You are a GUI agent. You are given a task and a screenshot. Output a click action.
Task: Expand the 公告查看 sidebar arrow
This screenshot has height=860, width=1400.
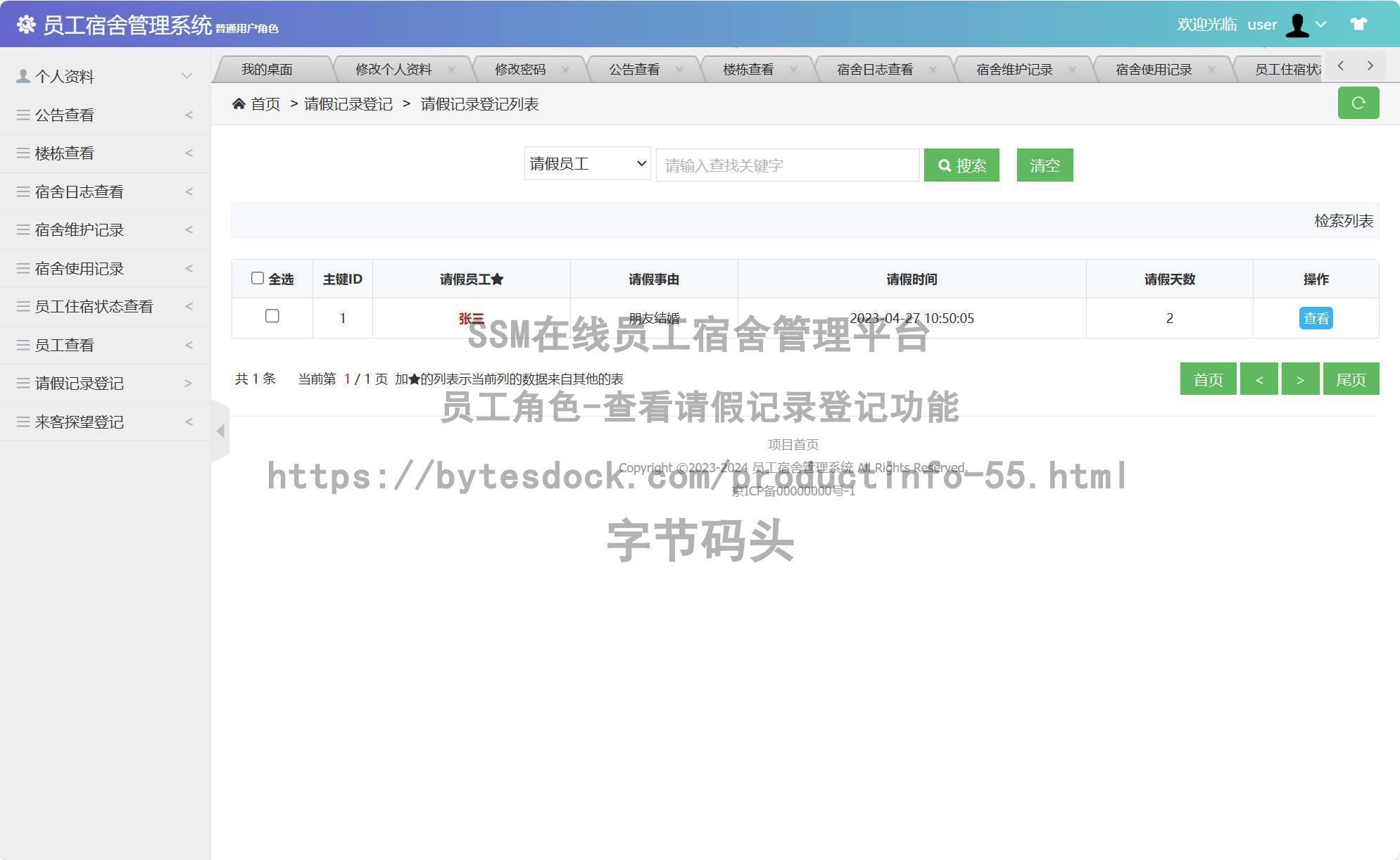tap(189, 115)
